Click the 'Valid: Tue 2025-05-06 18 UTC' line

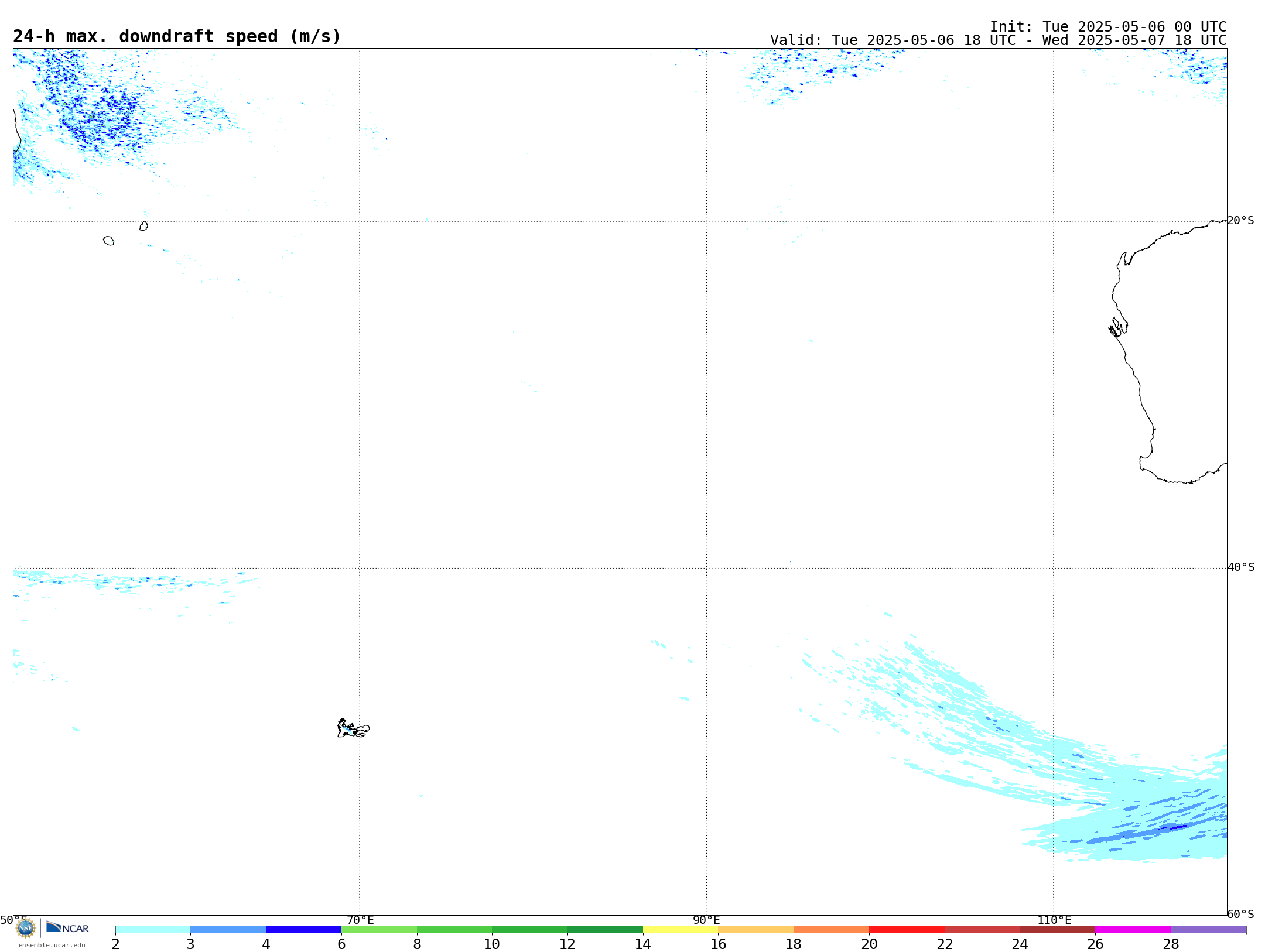[999, 40]
